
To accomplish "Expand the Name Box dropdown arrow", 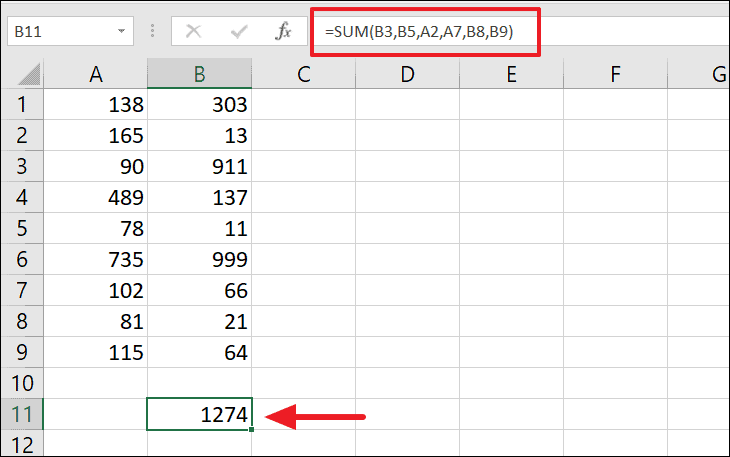I will tap(122, 31).
